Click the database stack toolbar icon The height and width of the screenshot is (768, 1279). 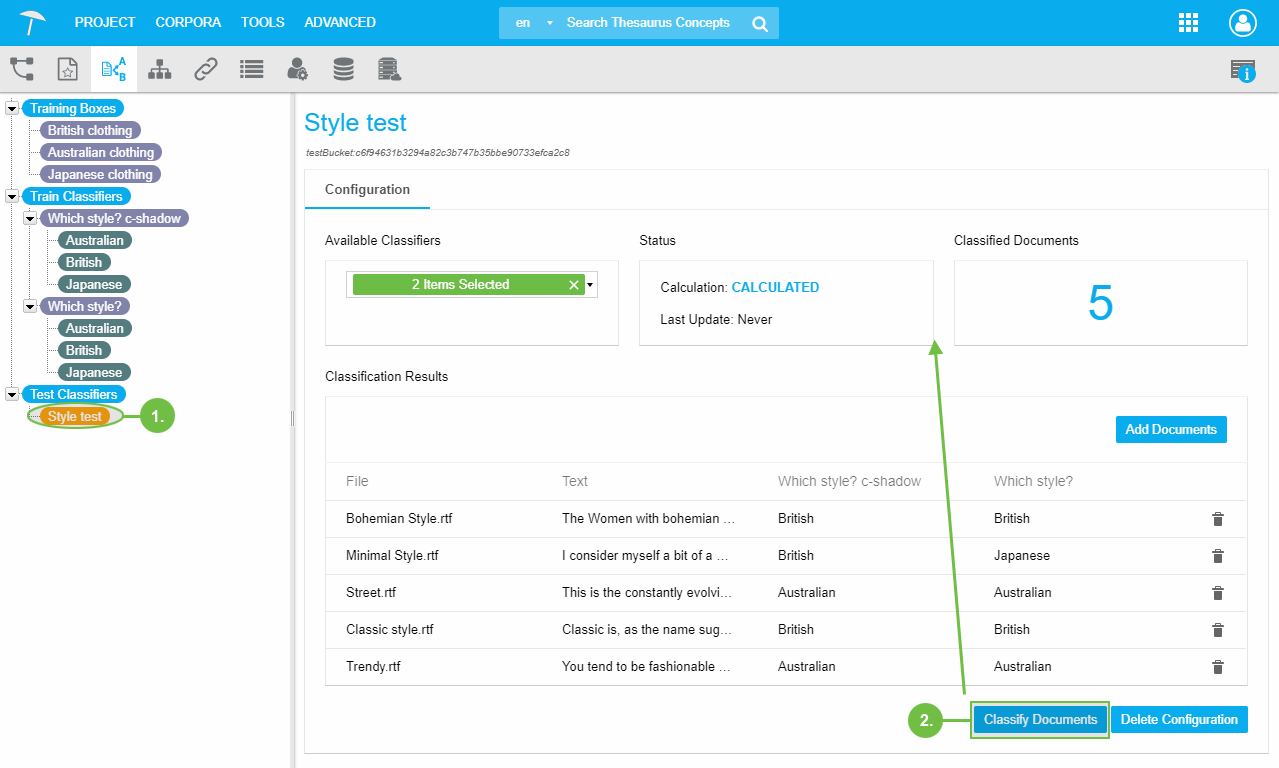[343, 69]
